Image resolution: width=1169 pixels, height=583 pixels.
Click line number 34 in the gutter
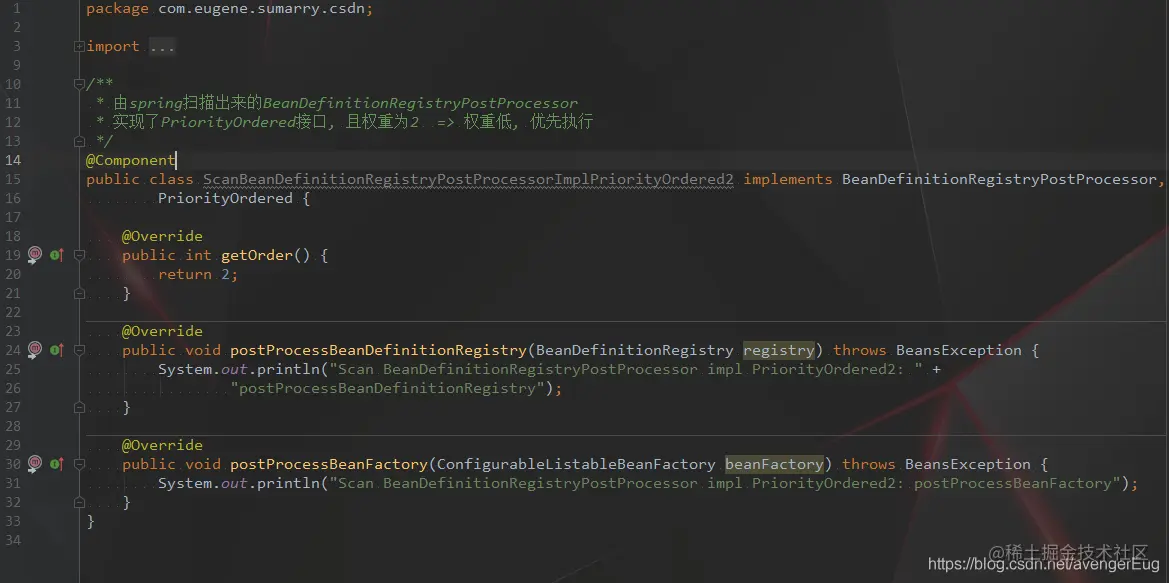13,540
